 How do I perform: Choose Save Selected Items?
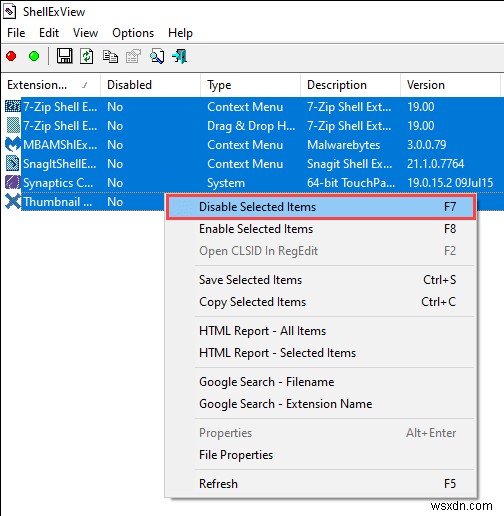(x=321, y=280)
